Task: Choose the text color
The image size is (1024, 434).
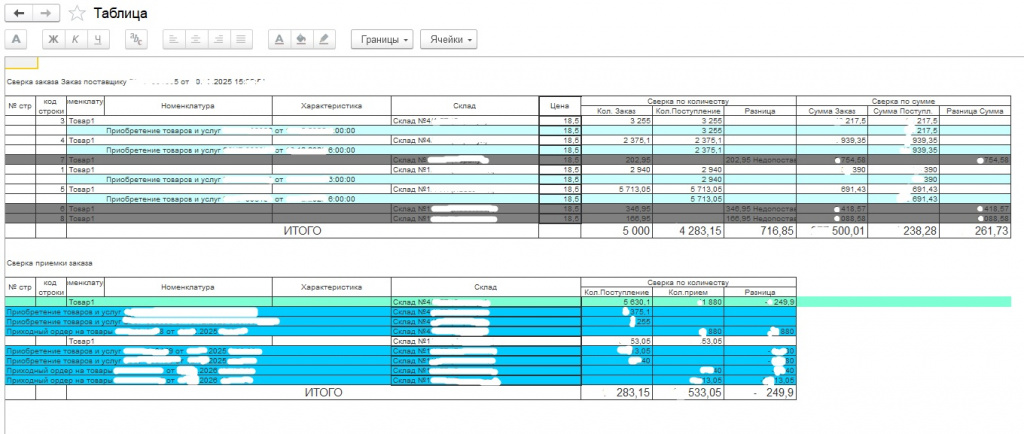Action: click(279, 40)
